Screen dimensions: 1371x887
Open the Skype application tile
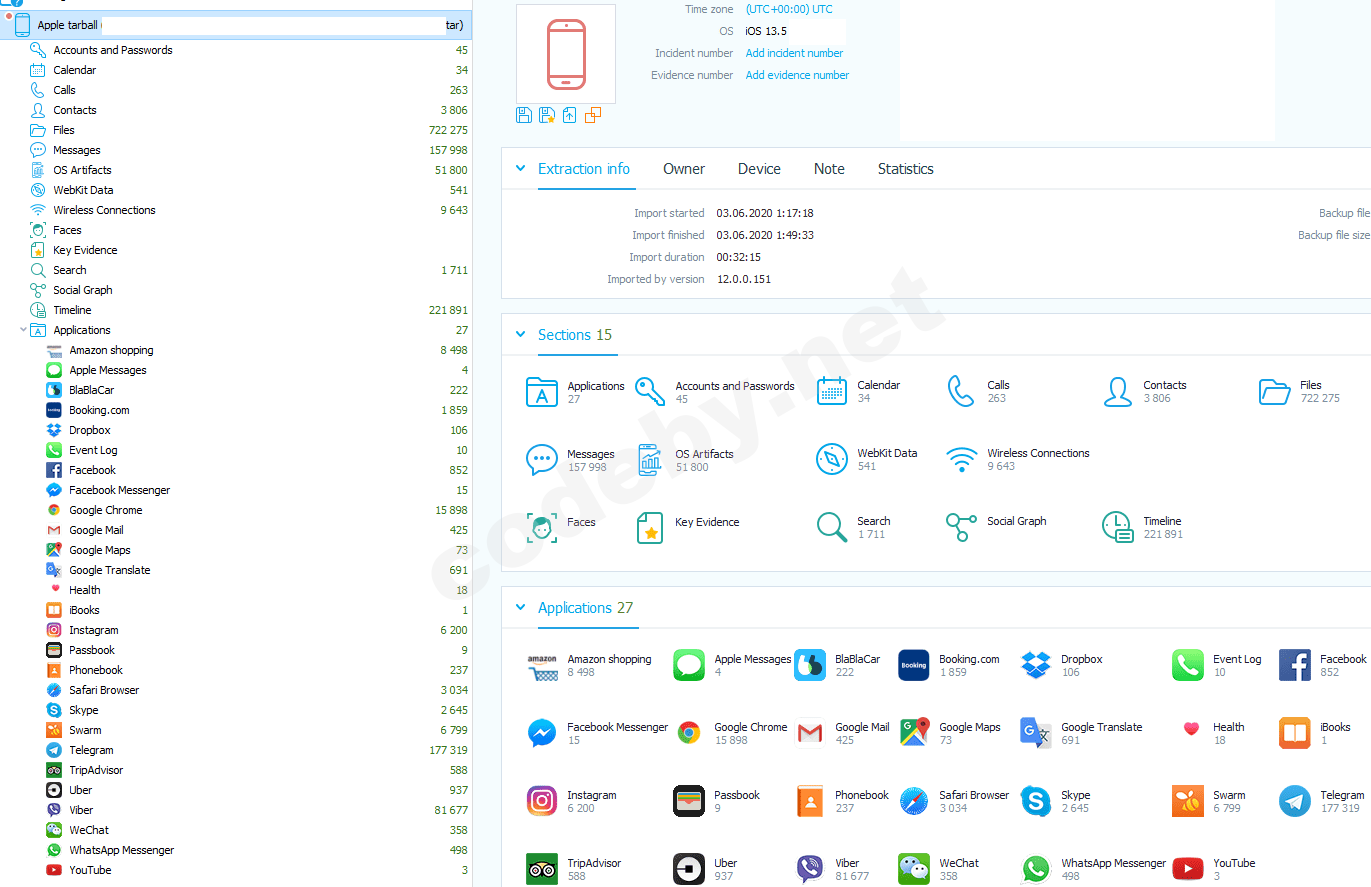(1056, 801)
